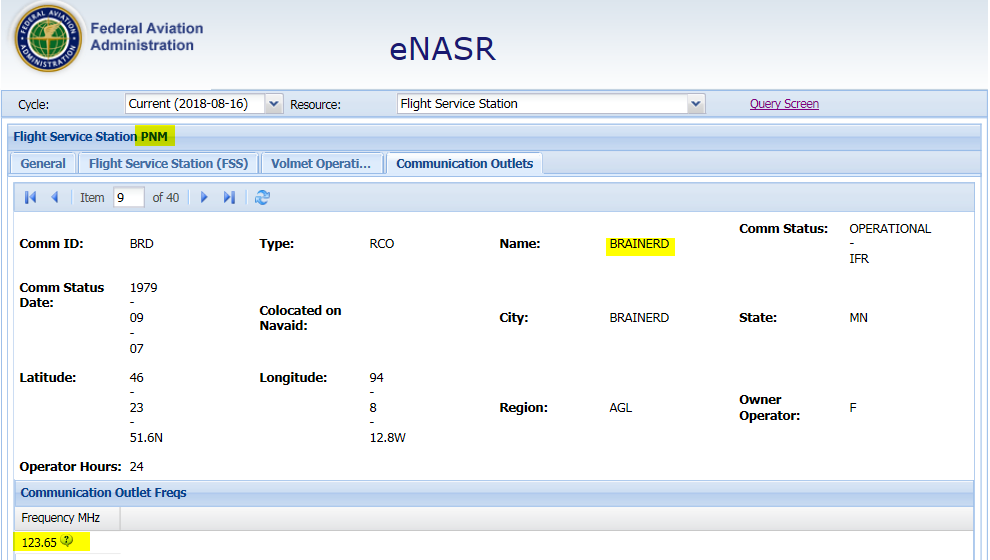
Task: Go to previous item in pager
Action: click(x=55, y=198)
